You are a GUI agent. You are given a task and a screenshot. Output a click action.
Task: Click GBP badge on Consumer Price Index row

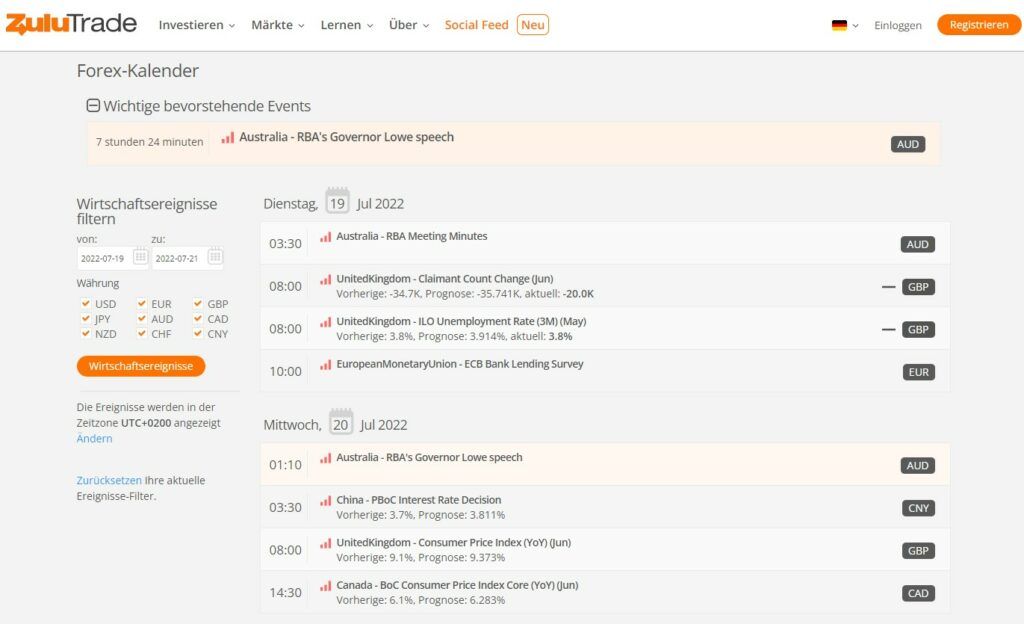point(918,551)
